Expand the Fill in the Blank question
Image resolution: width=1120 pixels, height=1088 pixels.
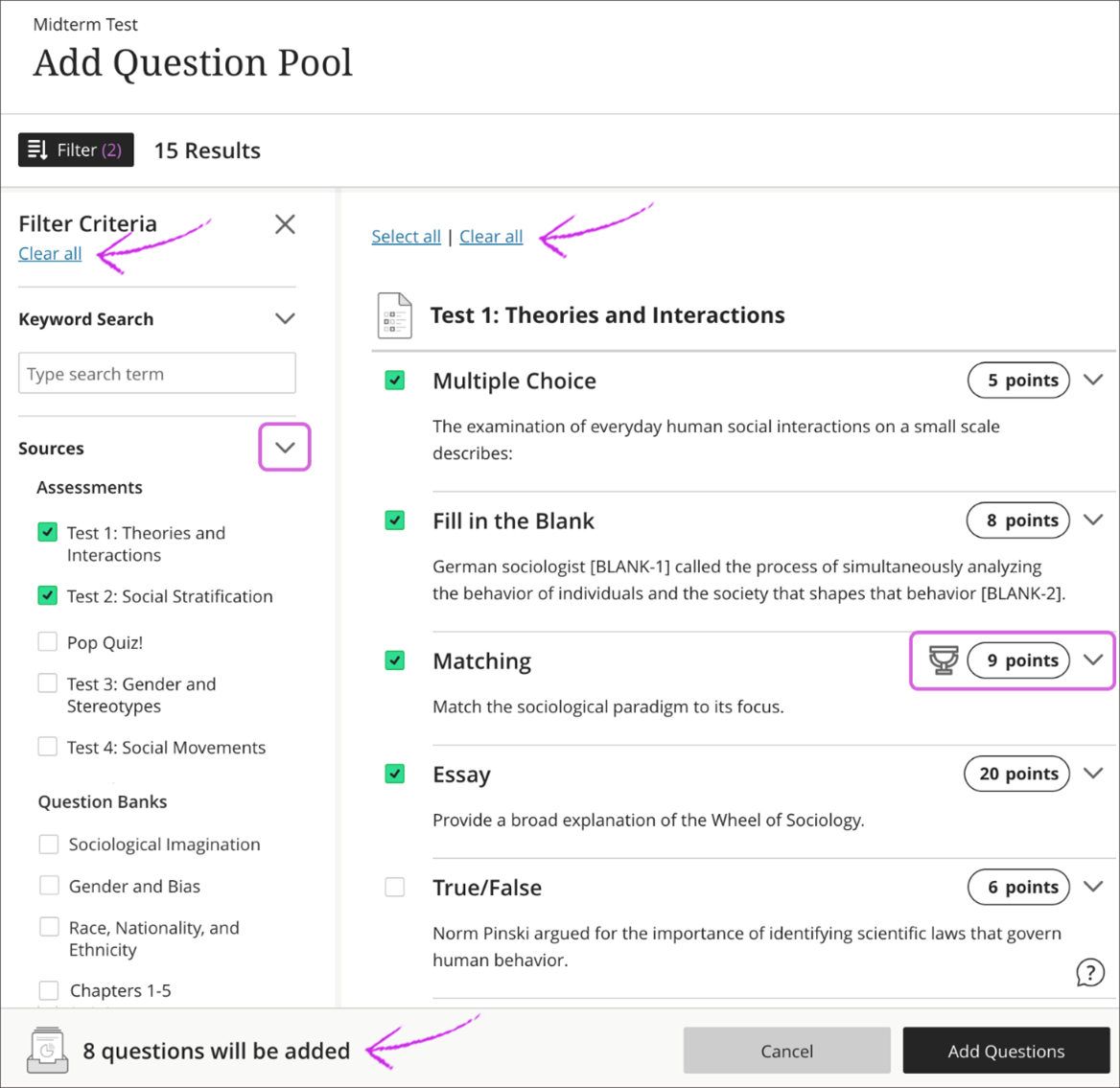(x=1093, y=520)
